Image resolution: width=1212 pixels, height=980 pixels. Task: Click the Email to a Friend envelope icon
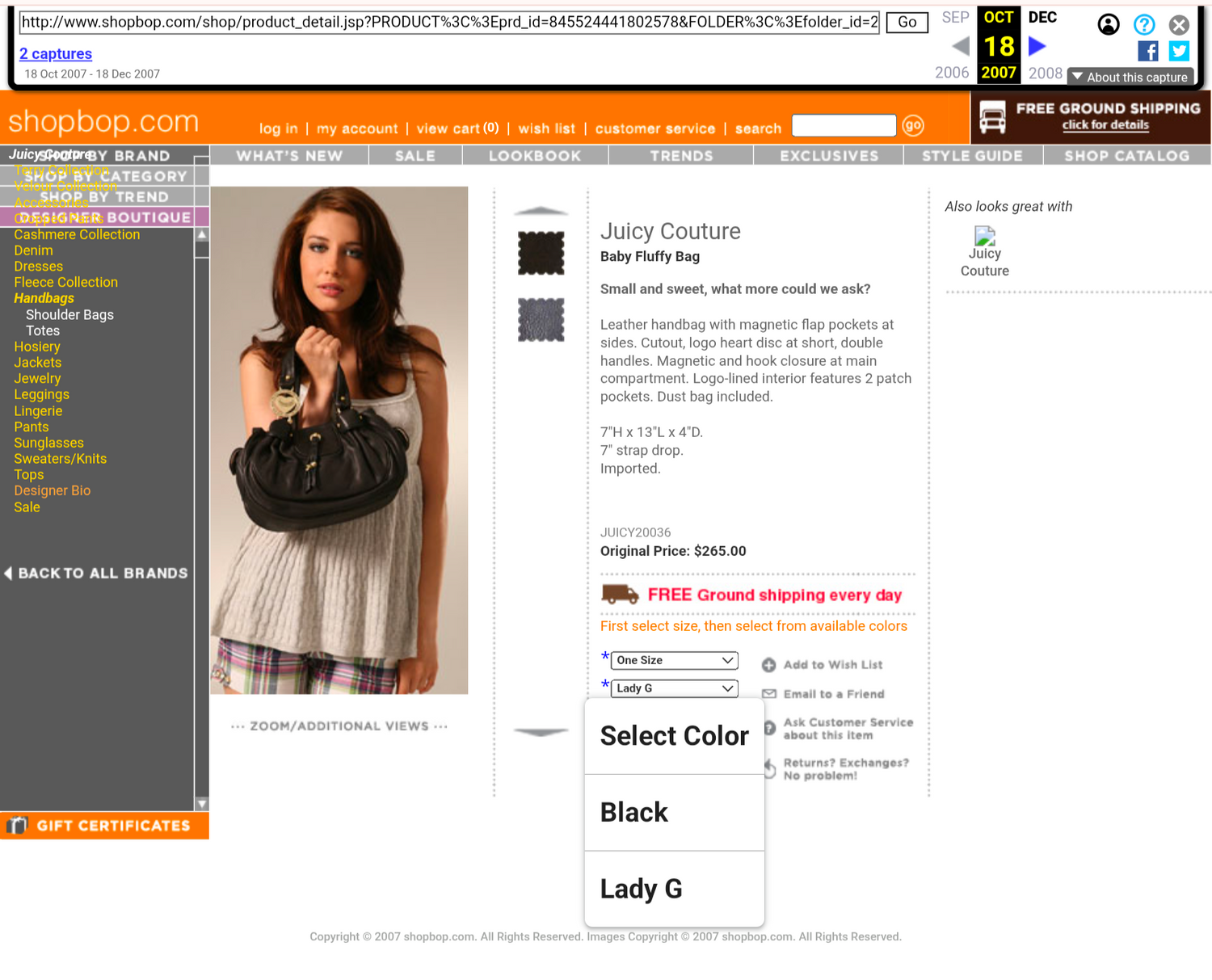(x=769, y=694)
